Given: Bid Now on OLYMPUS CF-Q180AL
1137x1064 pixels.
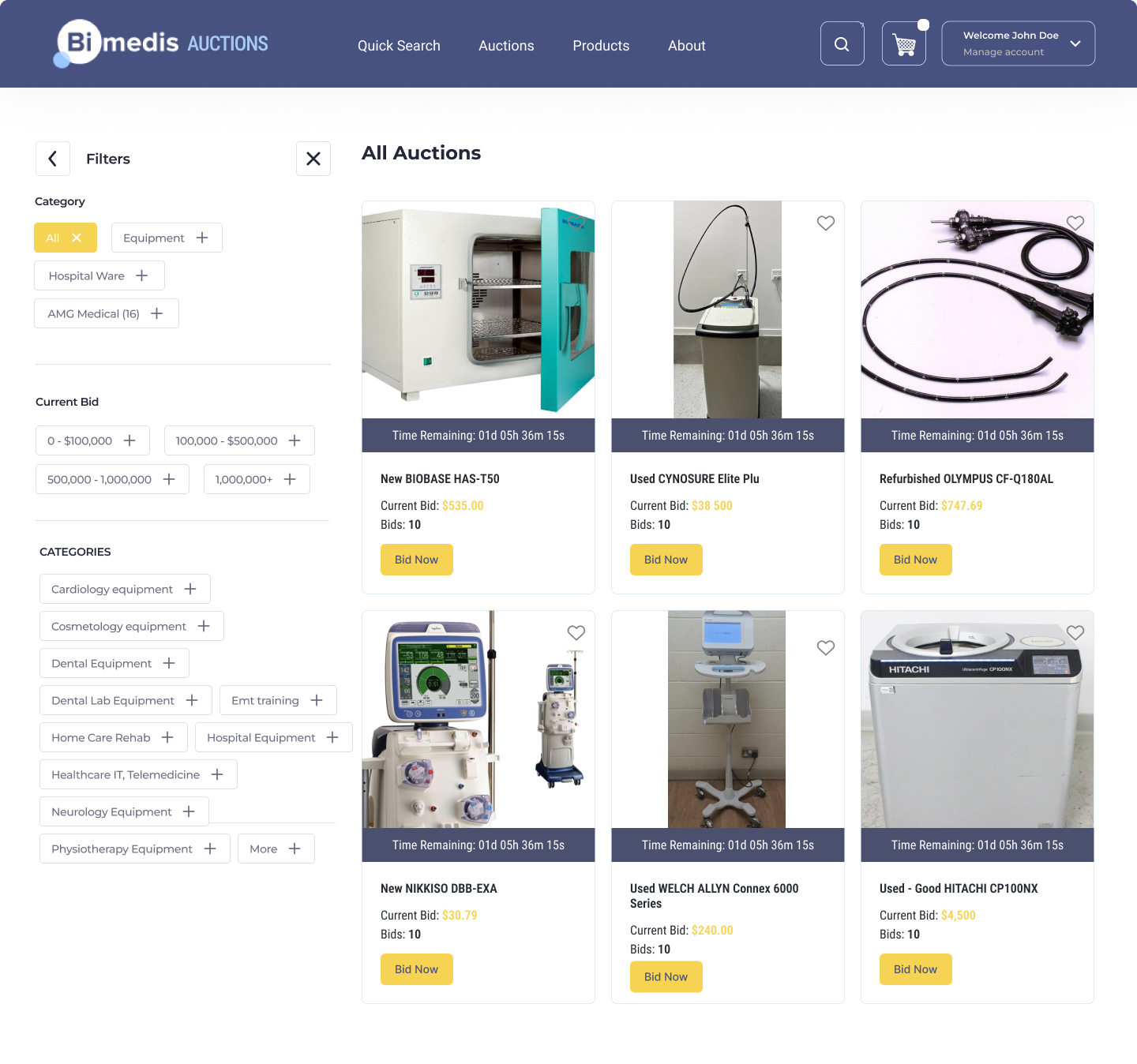Looking at the screenshot, I should pyautogui.click(x=916, y=560).
